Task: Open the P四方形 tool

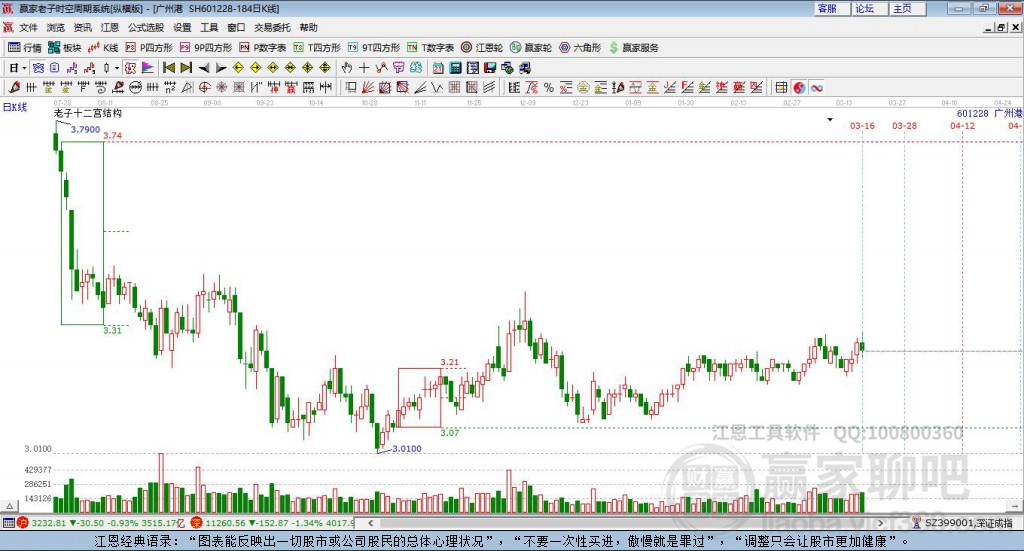Action: (149, 48)
